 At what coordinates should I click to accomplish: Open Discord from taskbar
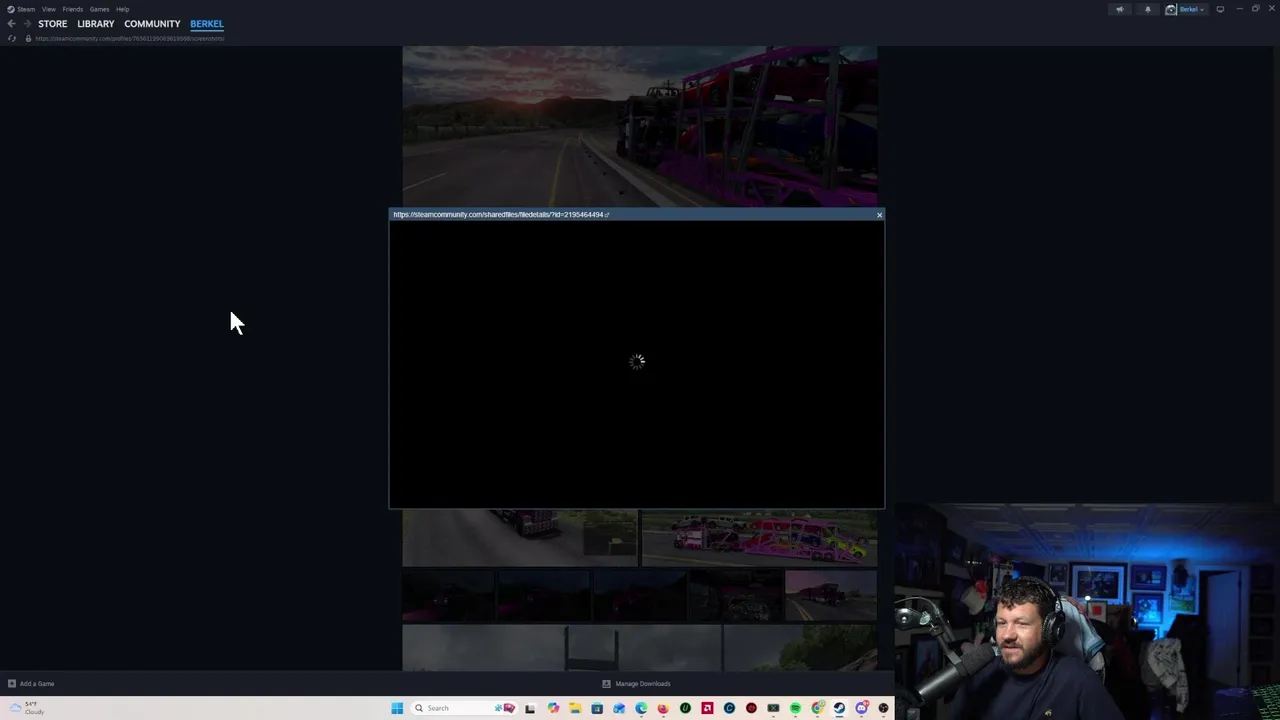861,708
